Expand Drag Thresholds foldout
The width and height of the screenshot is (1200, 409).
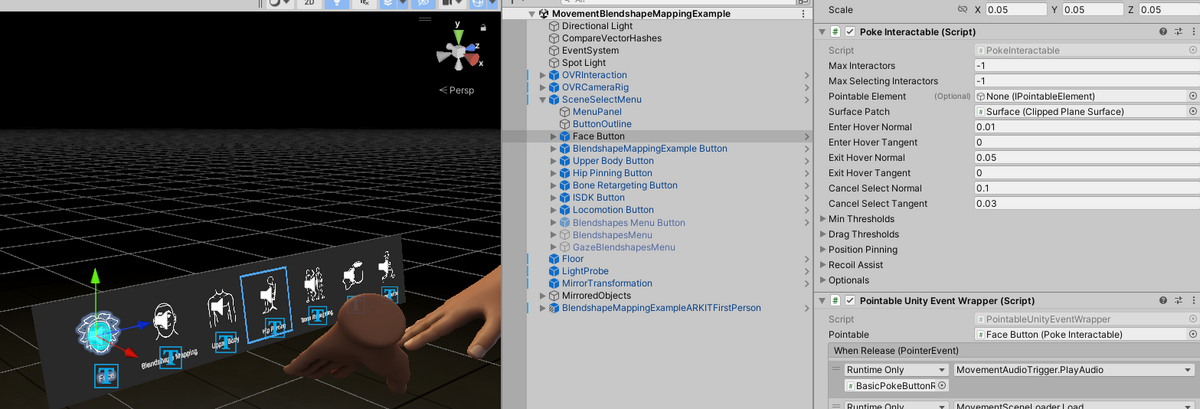[823, 234]
